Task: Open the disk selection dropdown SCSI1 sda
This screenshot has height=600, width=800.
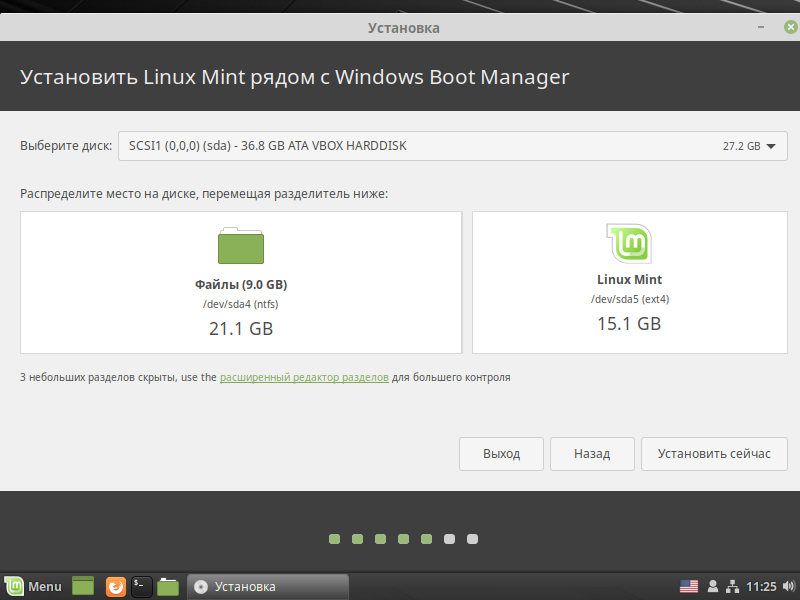Action: [453, 146]
